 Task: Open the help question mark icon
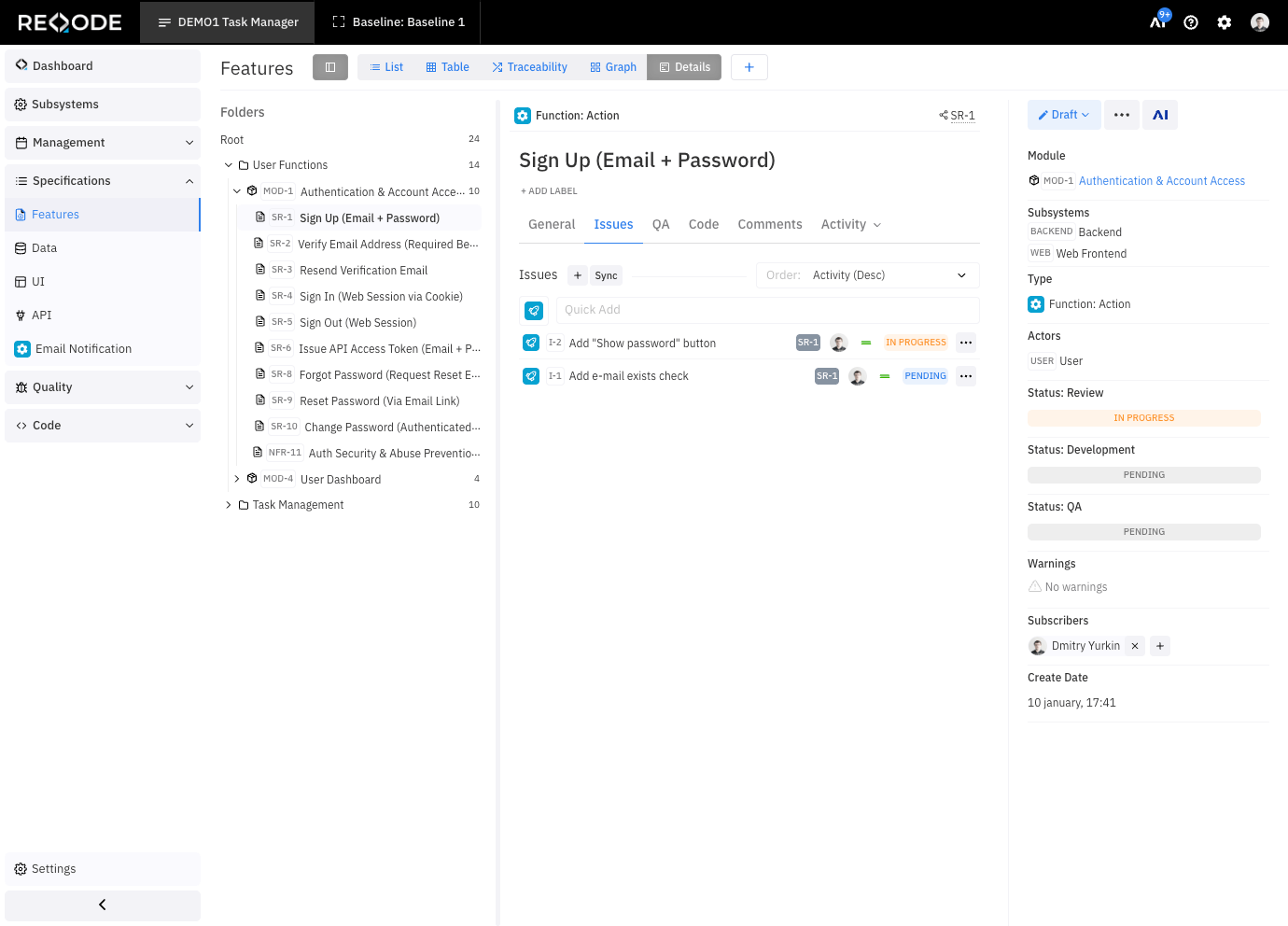click(x=1191, y=22)
